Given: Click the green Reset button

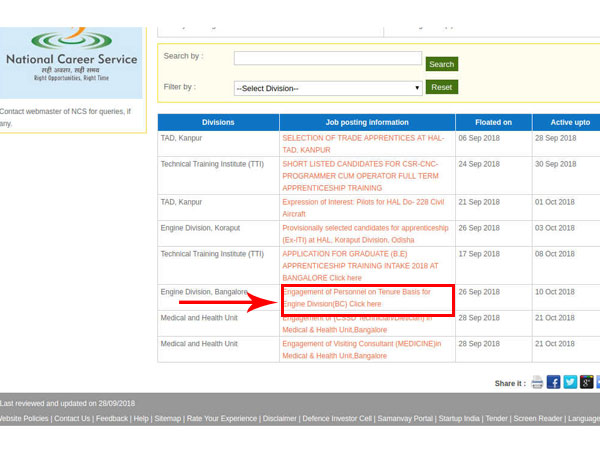Looking at the screenshot, I should click(x=442, y=87).
